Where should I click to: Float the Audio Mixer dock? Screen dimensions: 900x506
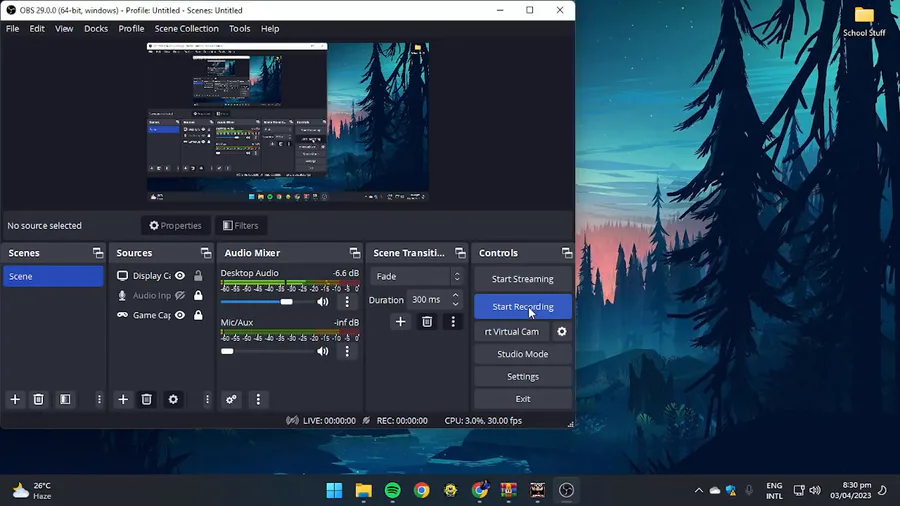coord(355,253)
